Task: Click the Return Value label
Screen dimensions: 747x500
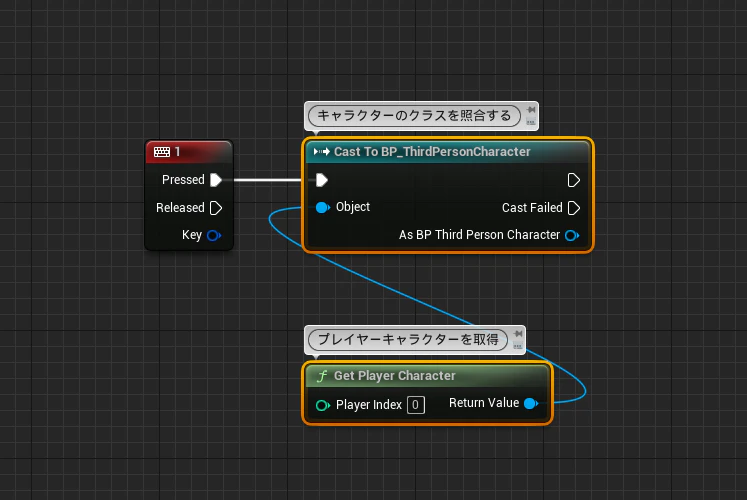Action: [484, 403]
